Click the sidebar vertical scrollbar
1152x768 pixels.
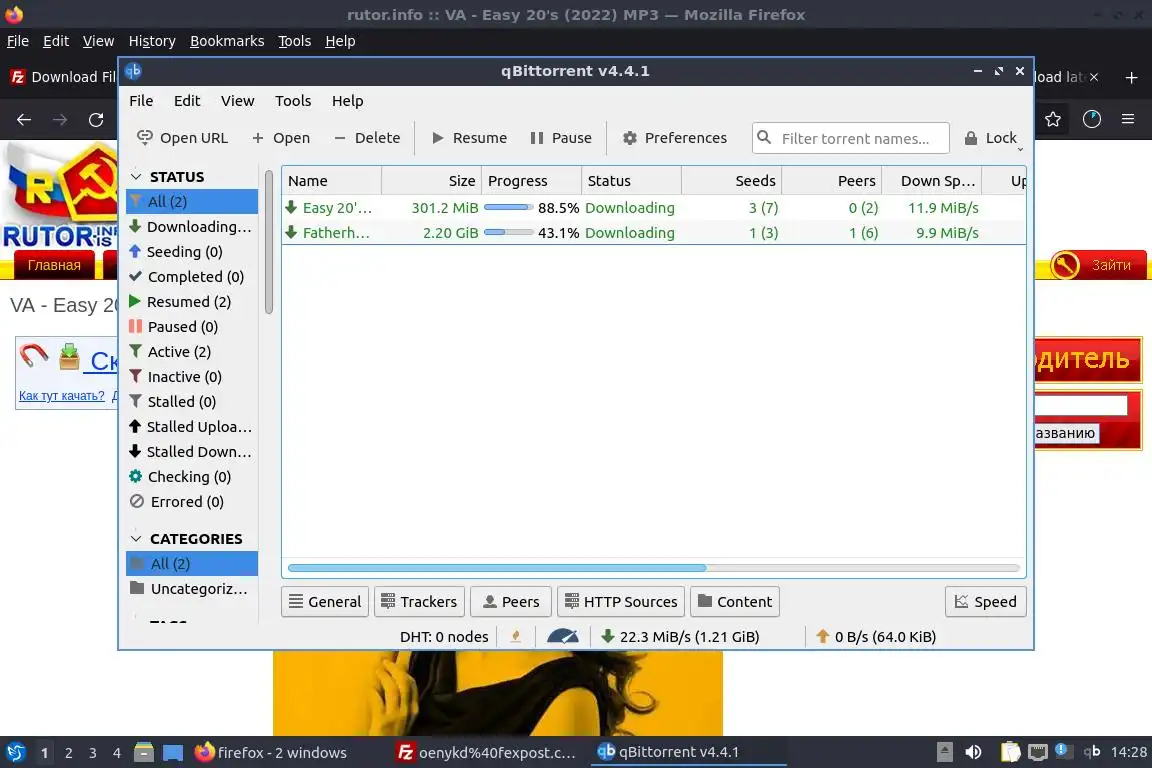(x=269, y=243)
